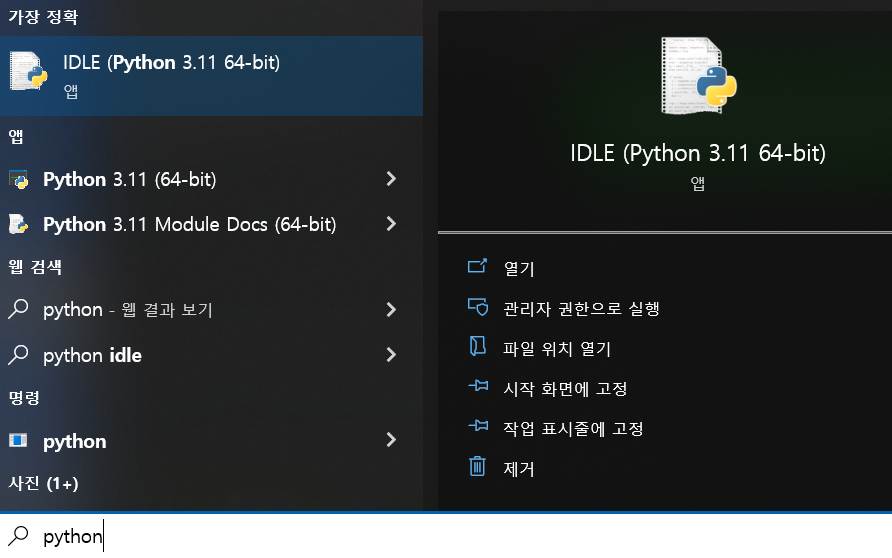Choose 작업 표시줄에 고정

tap(573, 428)
